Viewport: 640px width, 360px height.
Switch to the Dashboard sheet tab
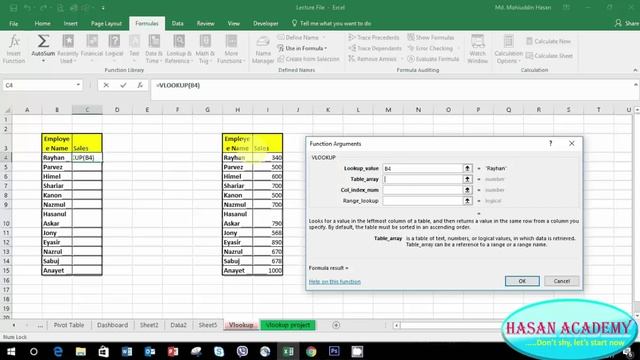pos(112,325)
